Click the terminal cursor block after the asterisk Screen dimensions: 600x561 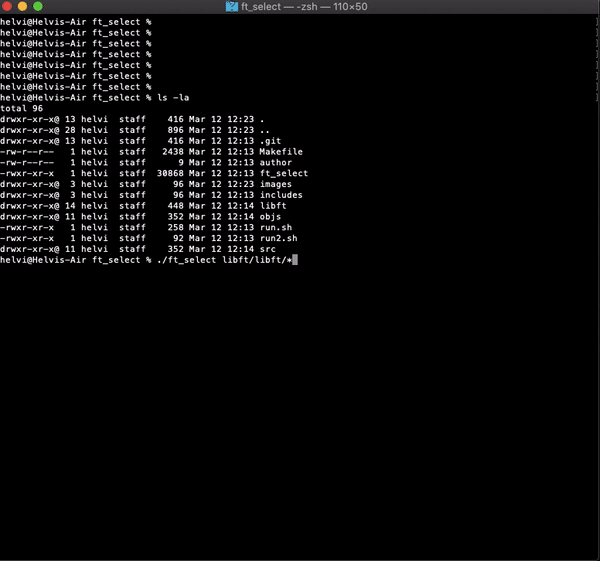pyautogui.click(x=295, y=260)
